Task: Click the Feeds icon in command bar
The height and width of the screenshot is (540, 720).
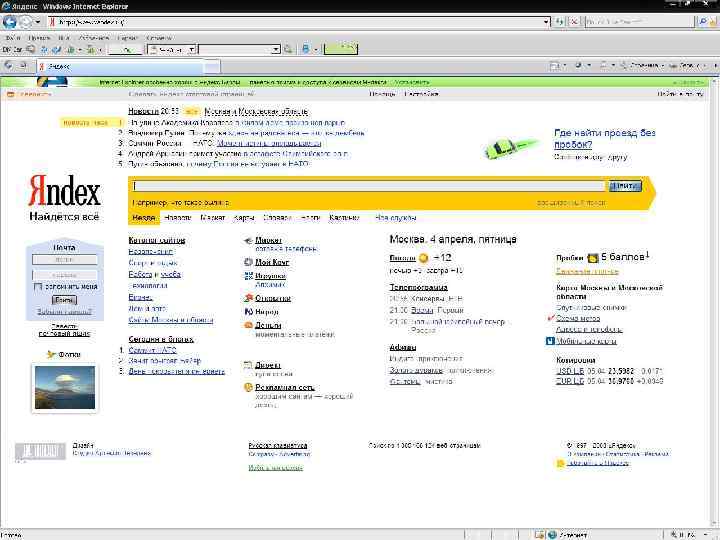Action: 578,66
